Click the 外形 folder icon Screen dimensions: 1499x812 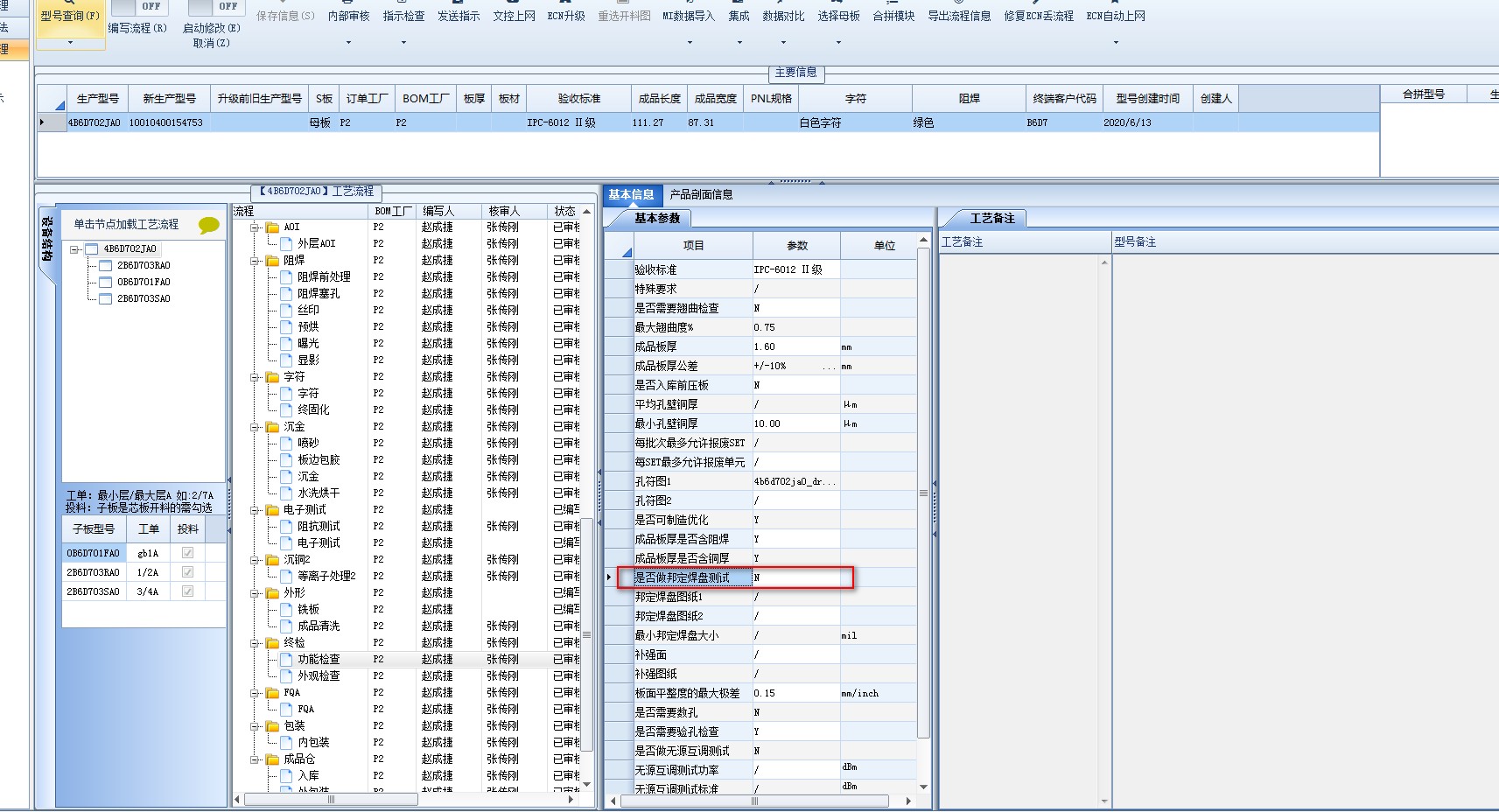point(272,593)
